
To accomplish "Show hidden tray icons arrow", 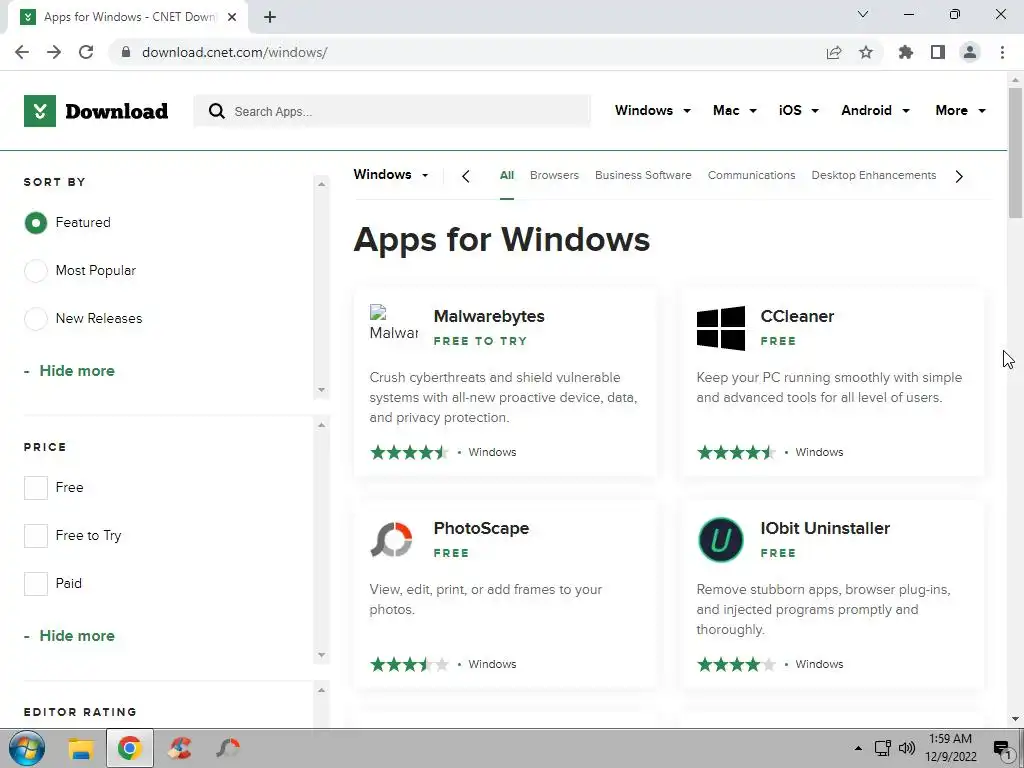I will point(858,748).
